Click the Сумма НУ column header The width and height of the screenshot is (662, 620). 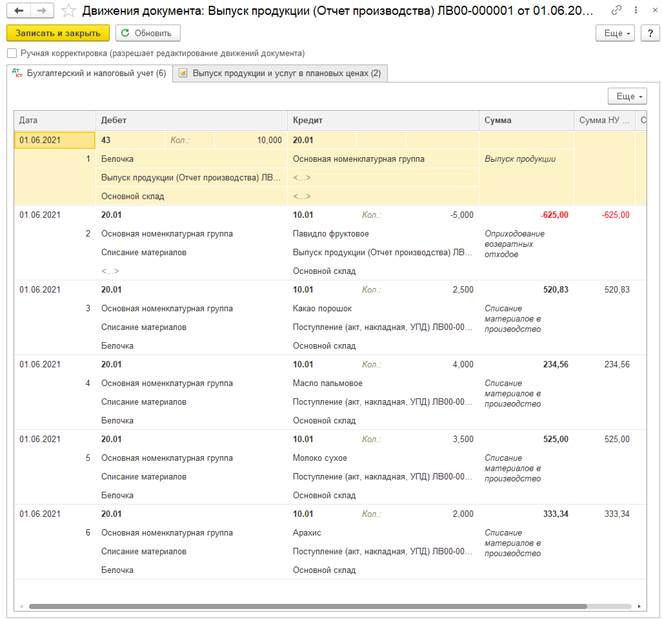click(x=605, y=121)
